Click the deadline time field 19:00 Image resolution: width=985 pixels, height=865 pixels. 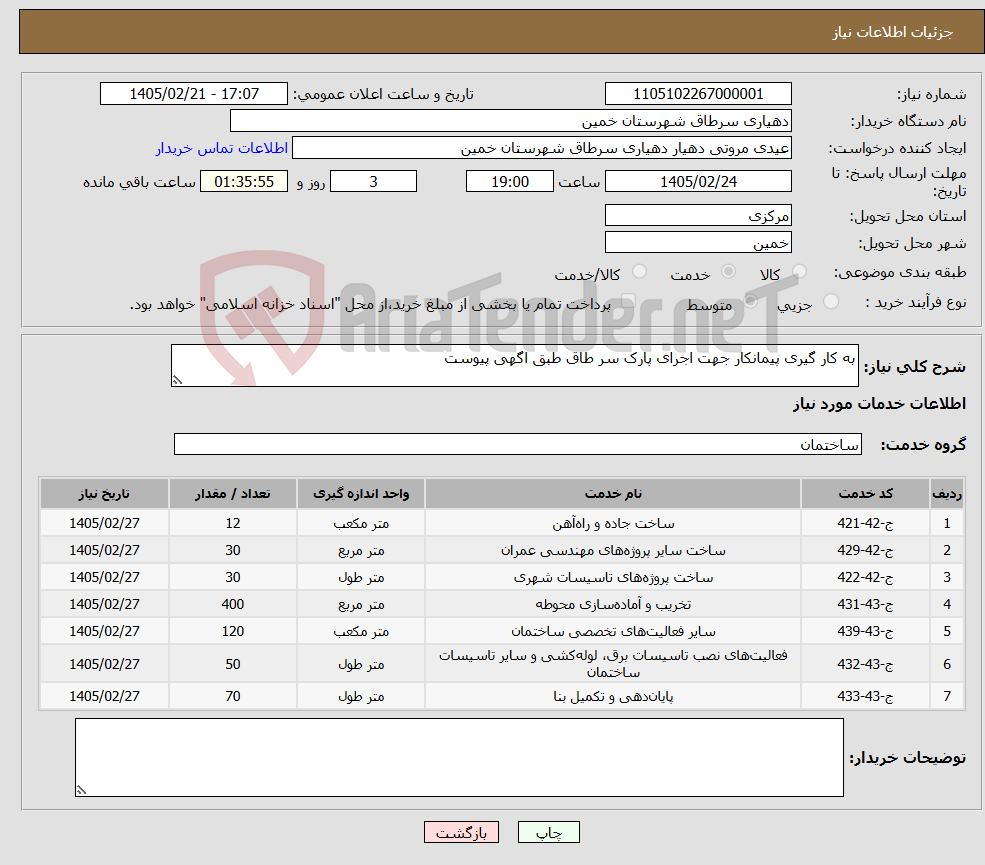(509, 182)
